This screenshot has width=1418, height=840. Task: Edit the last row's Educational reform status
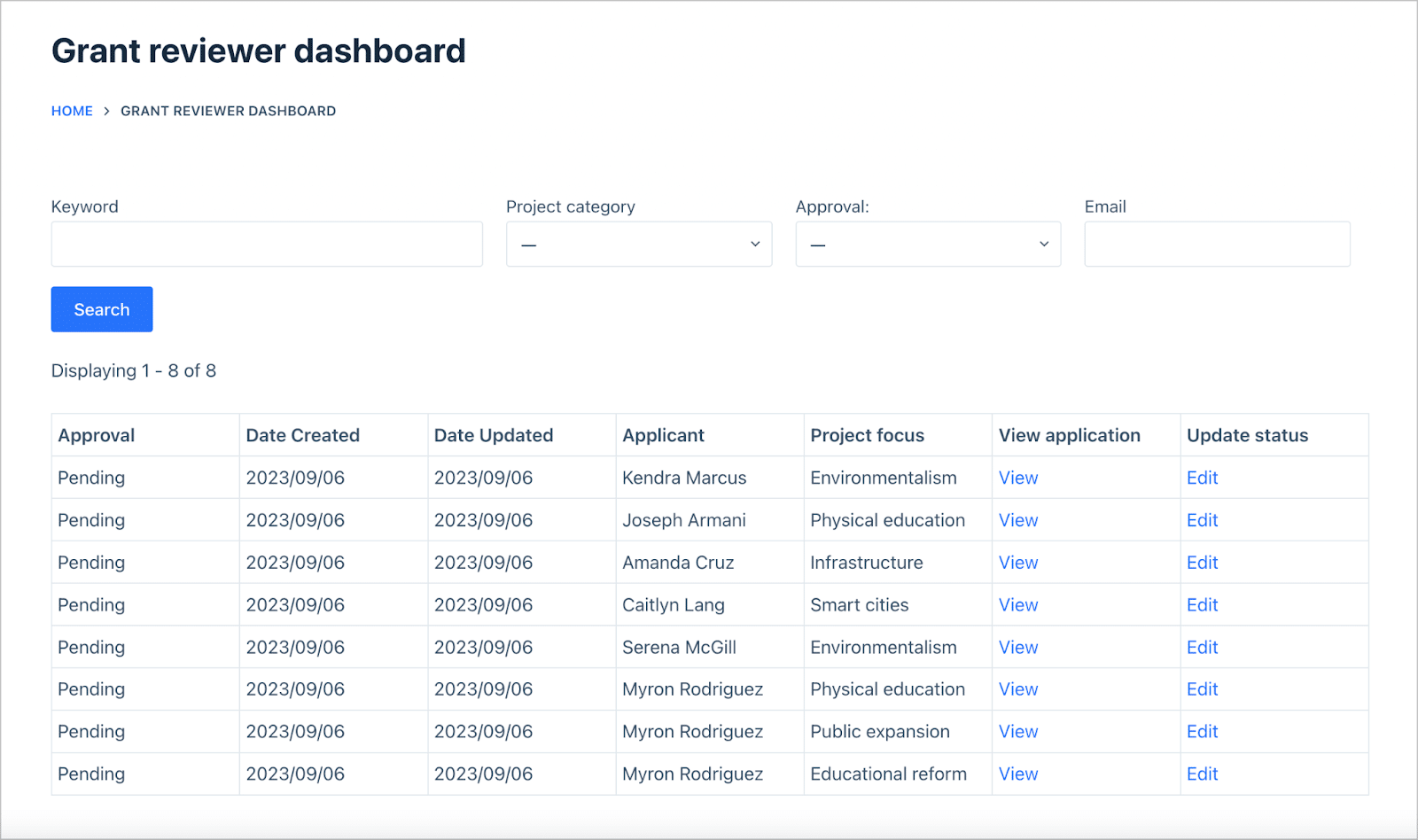click(x=1202, y=774)
